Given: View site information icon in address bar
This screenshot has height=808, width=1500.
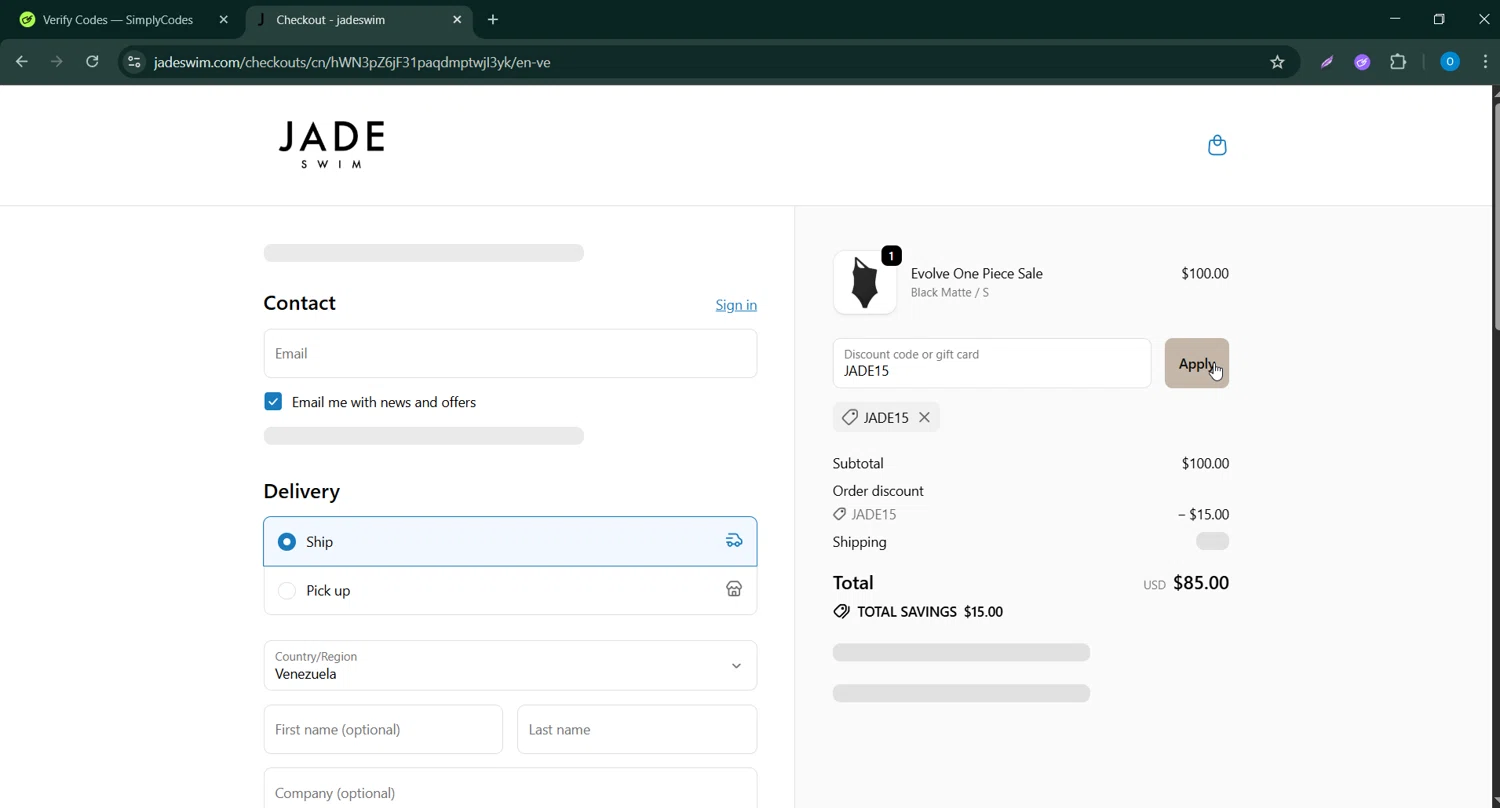Looking at the screenshot, I should (x=134, y=62).
